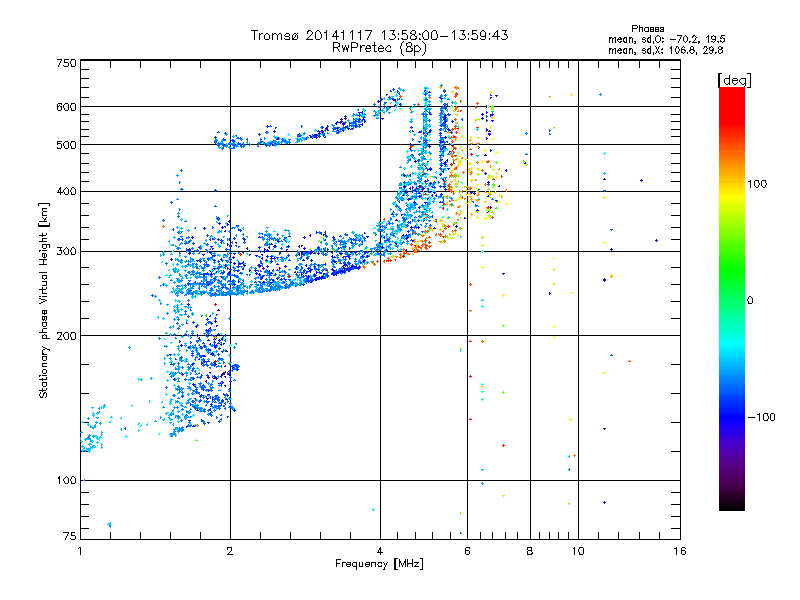Click the '200' height axis tick label
This screenshot has height=600, width=800.
tap(67, 336)
